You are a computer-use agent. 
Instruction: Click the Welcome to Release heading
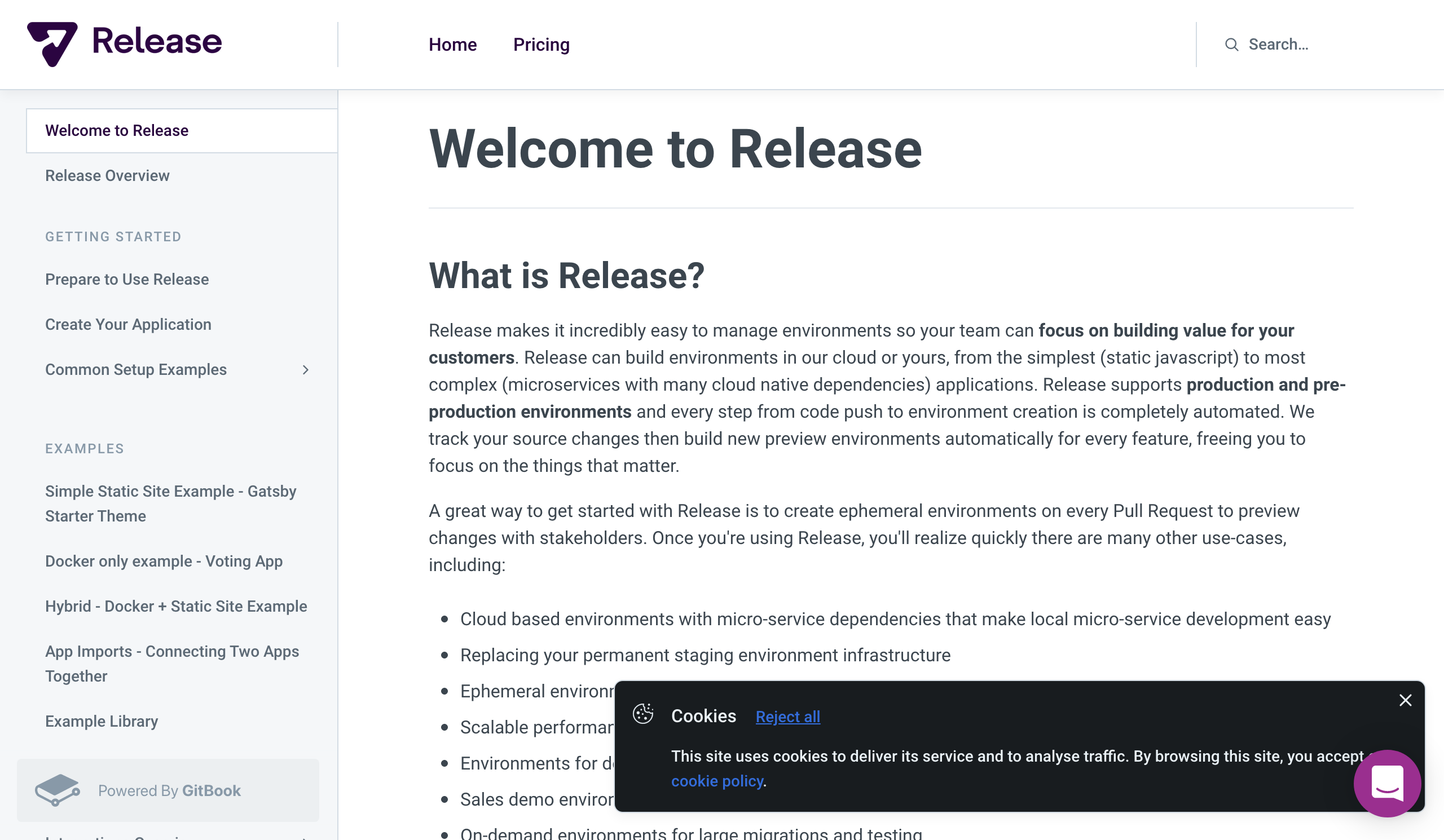coord(675,149)
